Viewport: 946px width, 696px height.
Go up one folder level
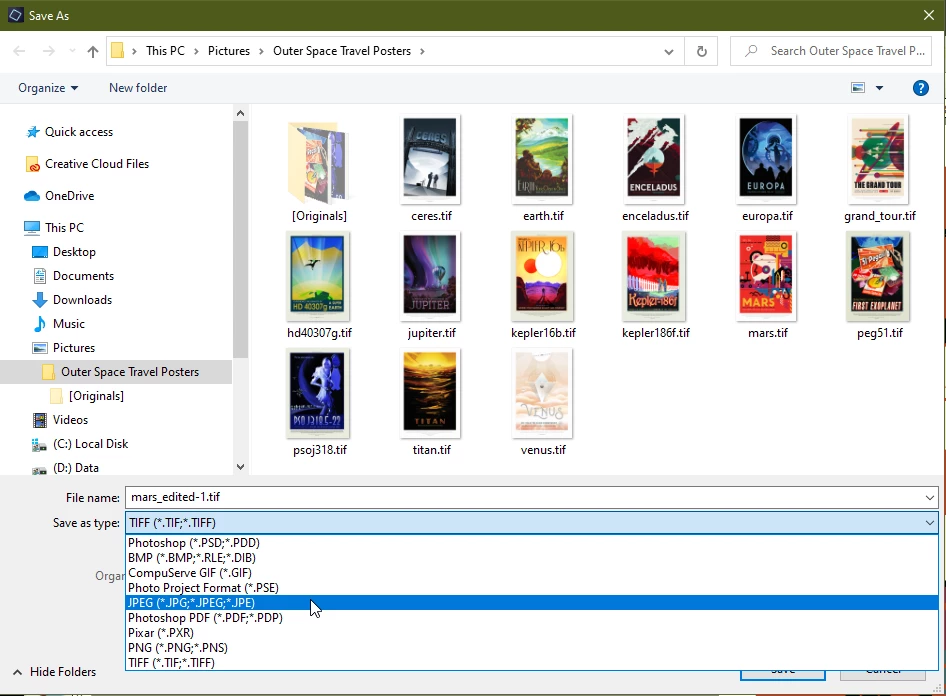click(x=92, y=51)
